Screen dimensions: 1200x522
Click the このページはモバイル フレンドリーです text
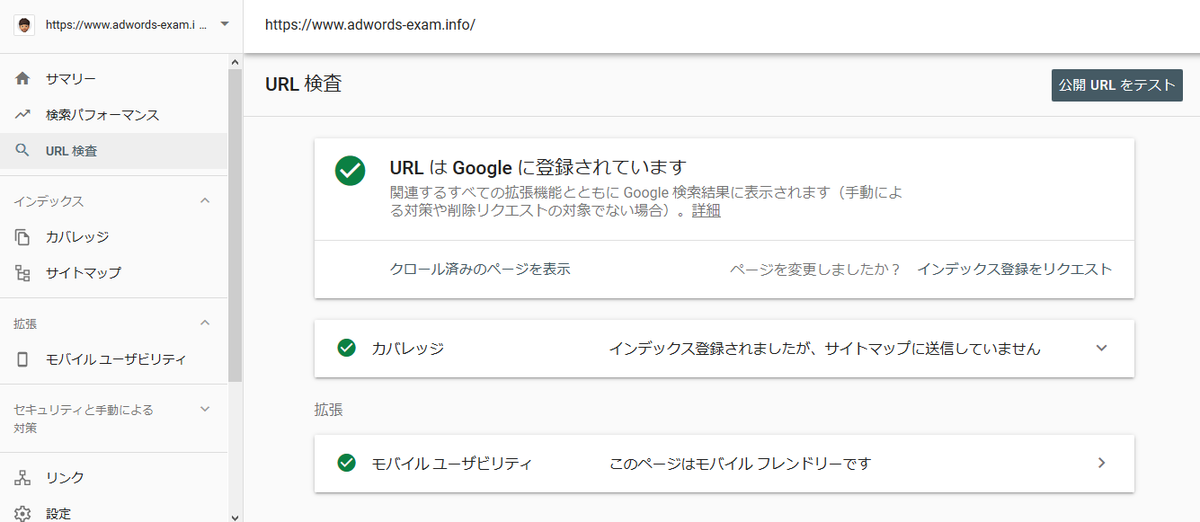740,464
